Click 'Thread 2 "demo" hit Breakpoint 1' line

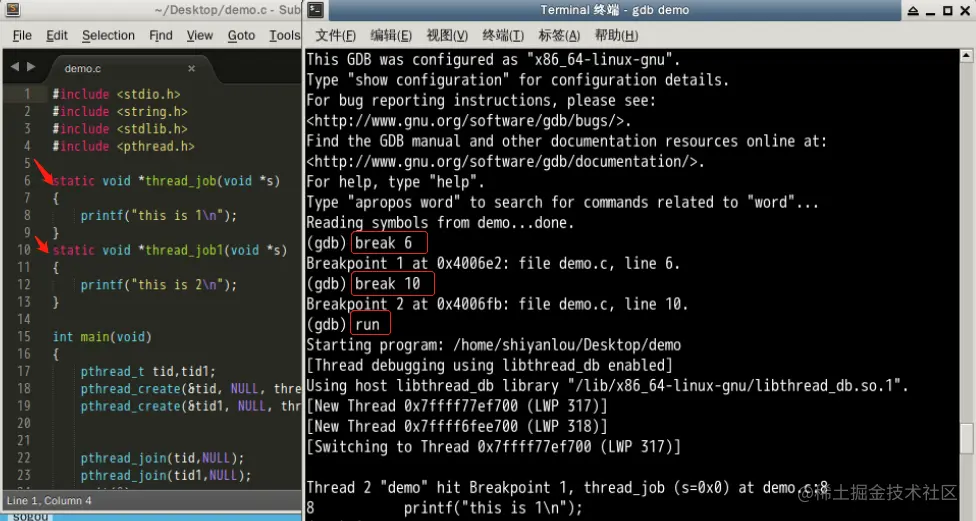[x=567, y=487]
